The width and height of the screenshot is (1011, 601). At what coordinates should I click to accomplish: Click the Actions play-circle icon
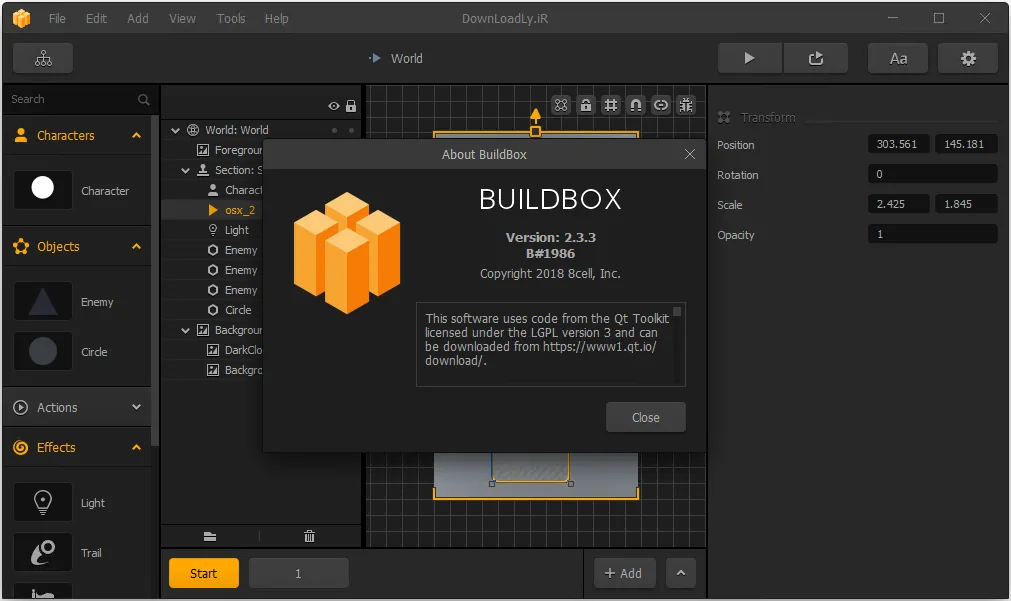click(21, 408)
